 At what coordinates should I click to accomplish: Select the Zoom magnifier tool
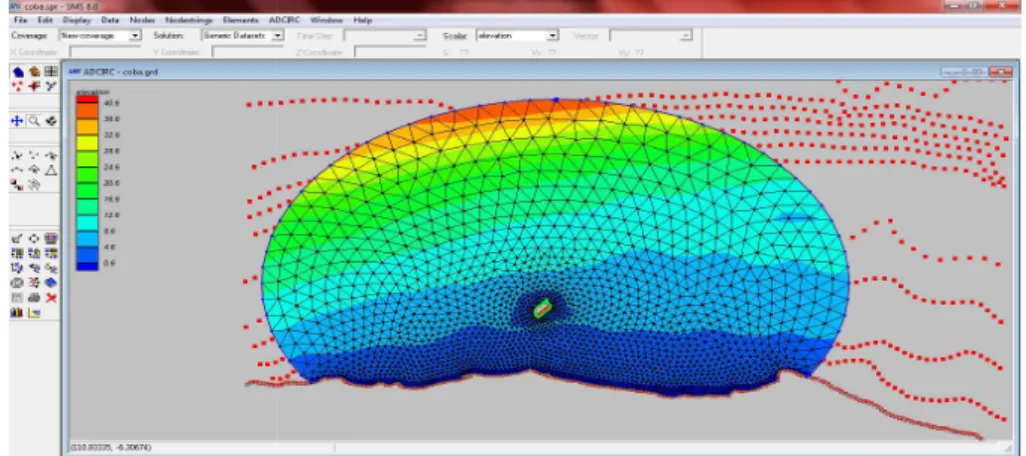coord(34,121)
